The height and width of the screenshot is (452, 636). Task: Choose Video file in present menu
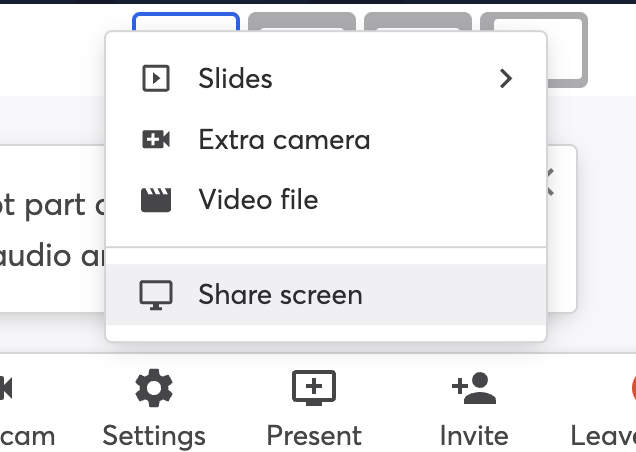[326, 200]
